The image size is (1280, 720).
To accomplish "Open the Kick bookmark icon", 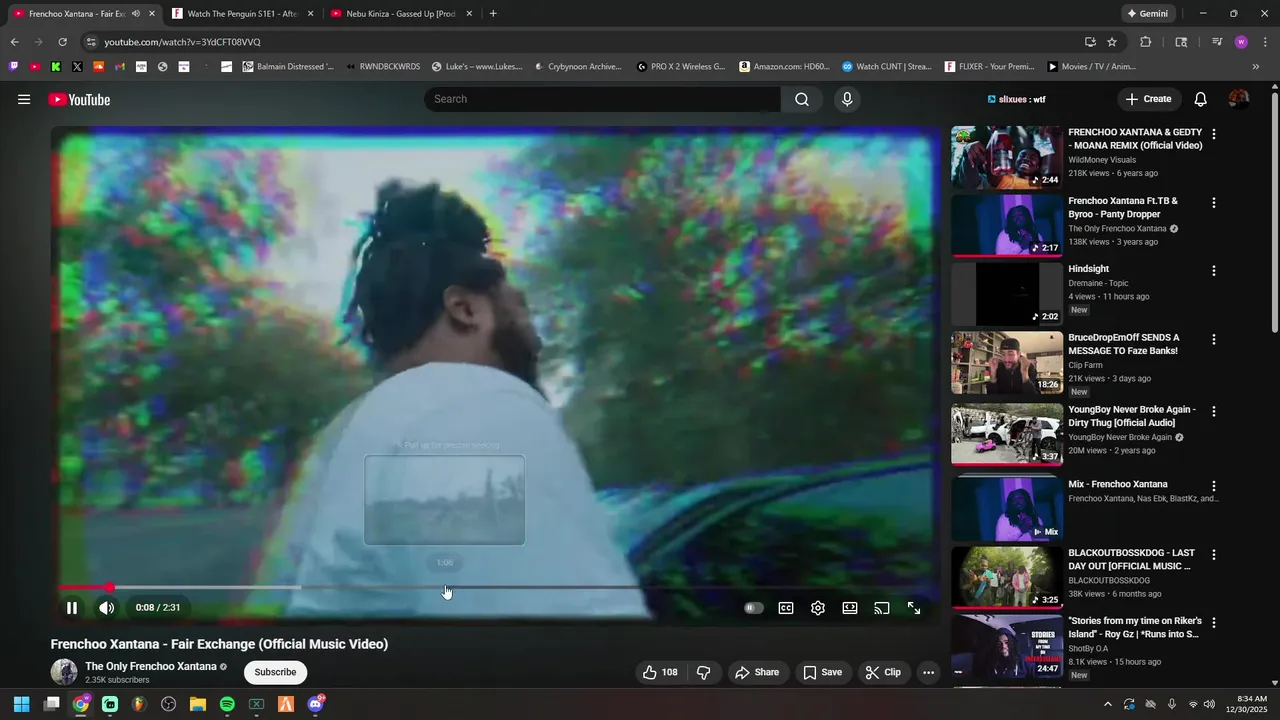I will click(x=56, y=67).
